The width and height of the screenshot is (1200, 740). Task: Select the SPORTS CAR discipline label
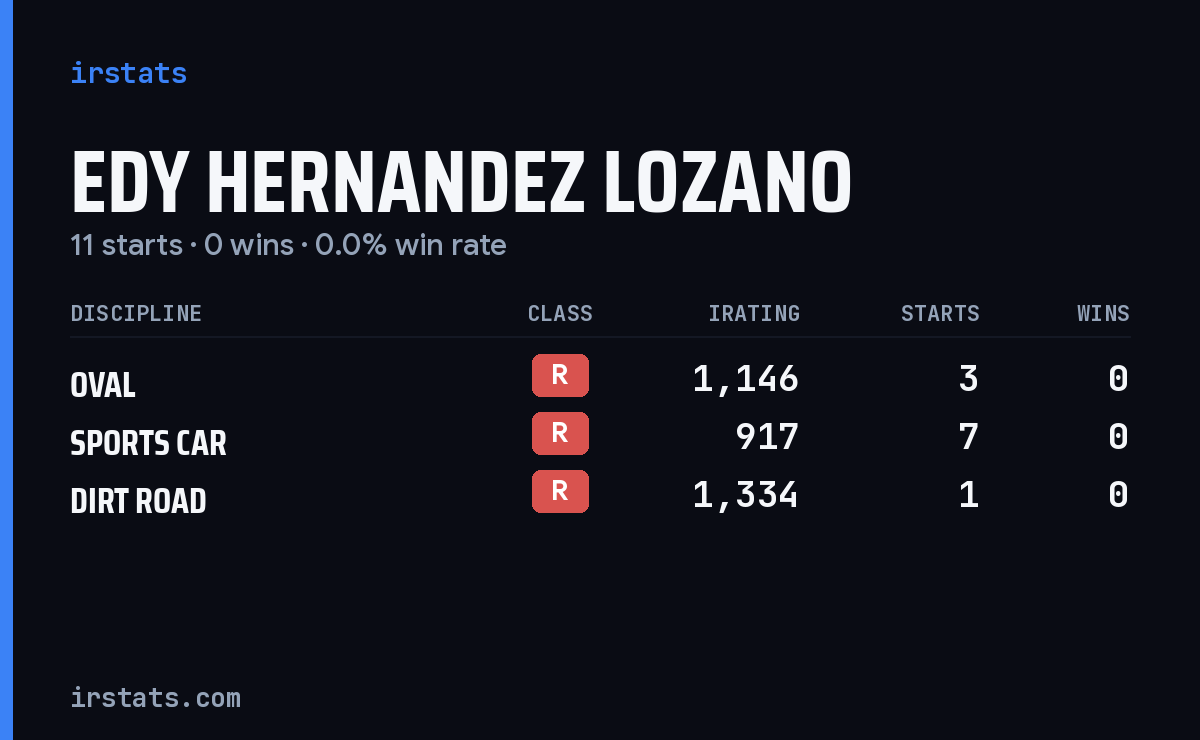pyautogui.click(x=148, y=442)
